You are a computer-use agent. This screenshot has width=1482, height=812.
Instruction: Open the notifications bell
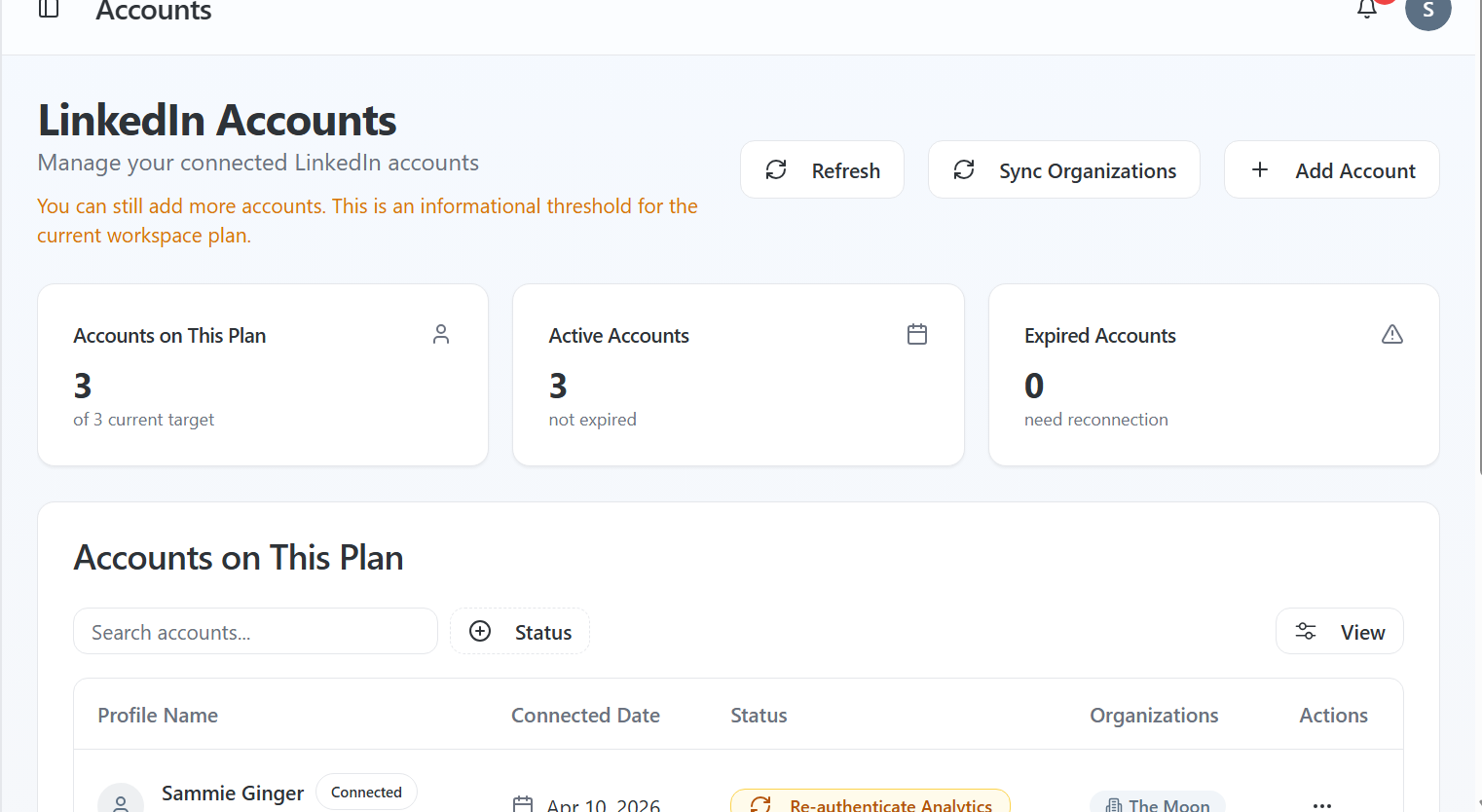click(1367, 9)
